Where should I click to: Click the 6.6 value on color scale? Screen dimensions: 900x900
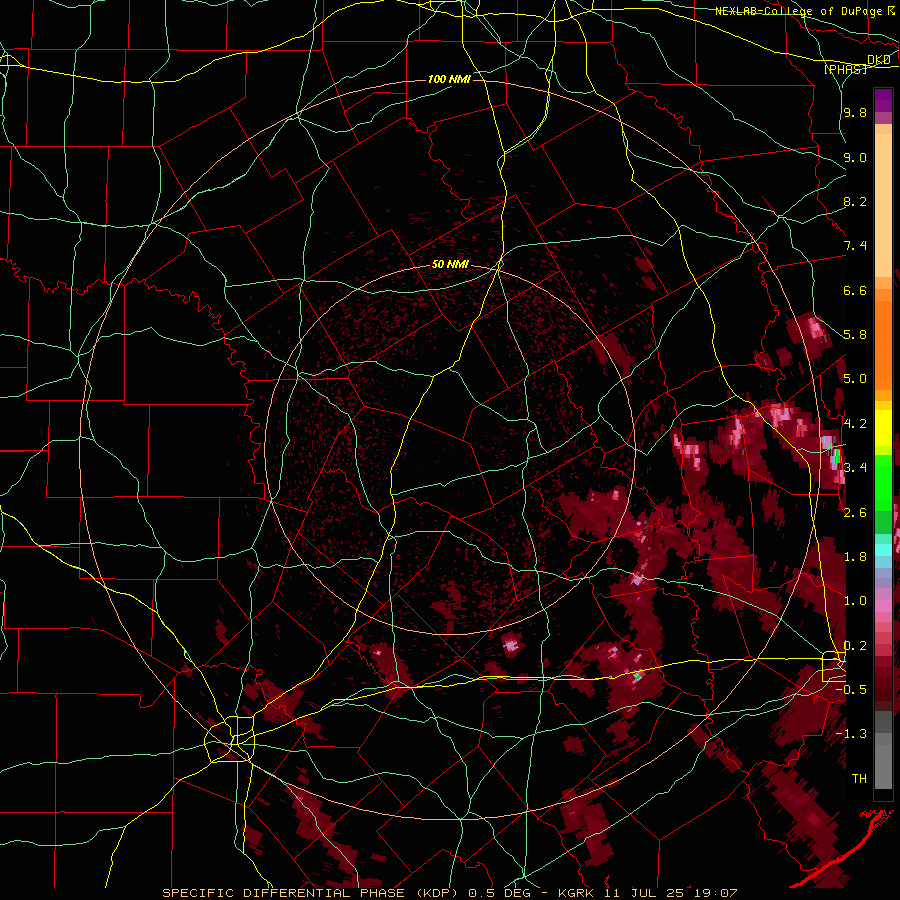855,291
